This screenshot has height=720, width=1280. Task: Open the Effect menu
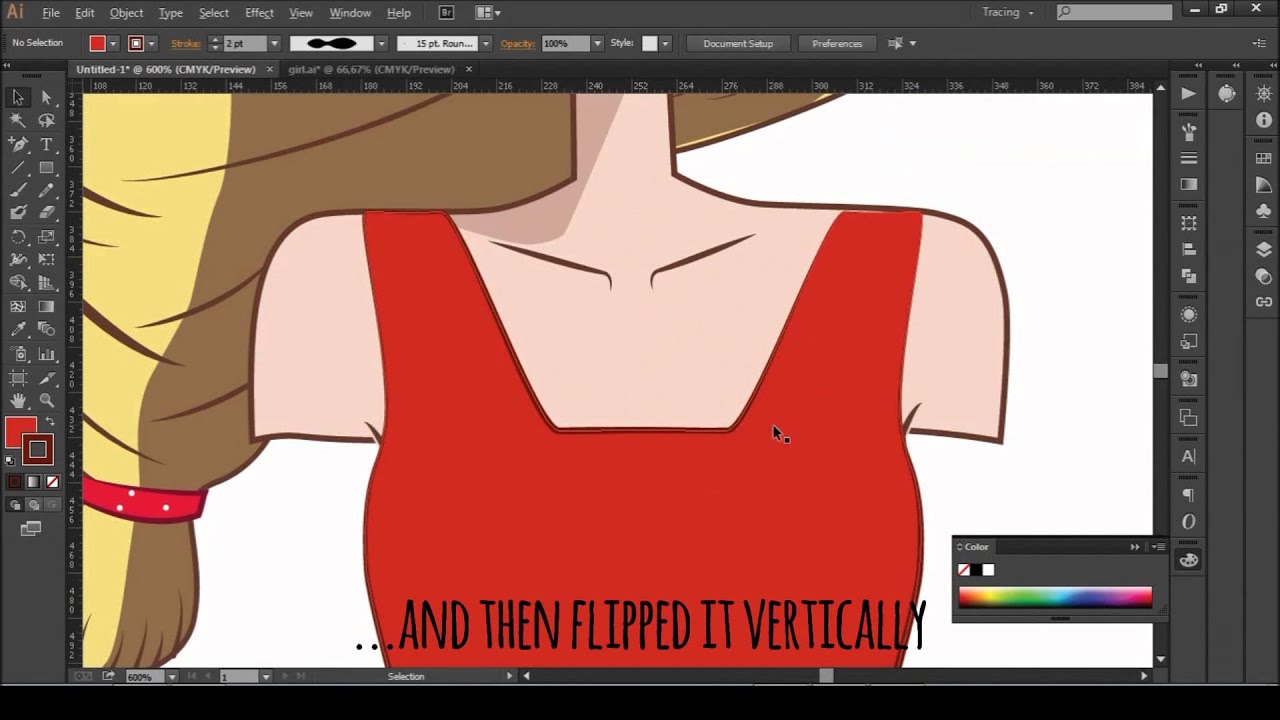[259, 13]
